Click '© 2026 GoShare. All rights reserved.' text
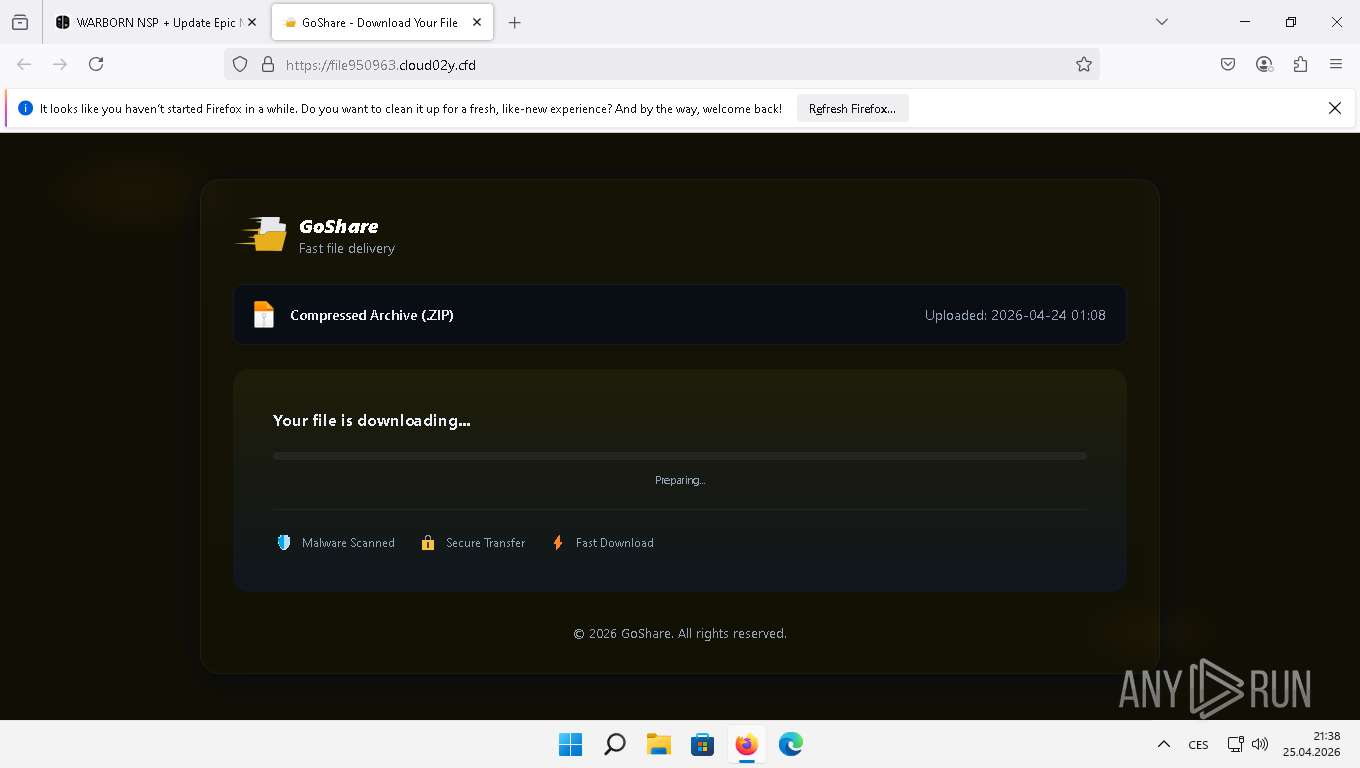This screenshot has width=1360, height=768. 680,633
